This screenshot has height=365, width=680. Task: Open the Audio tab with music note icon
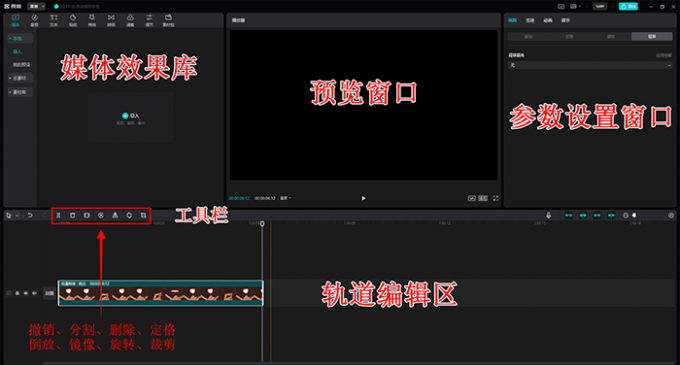35,20
